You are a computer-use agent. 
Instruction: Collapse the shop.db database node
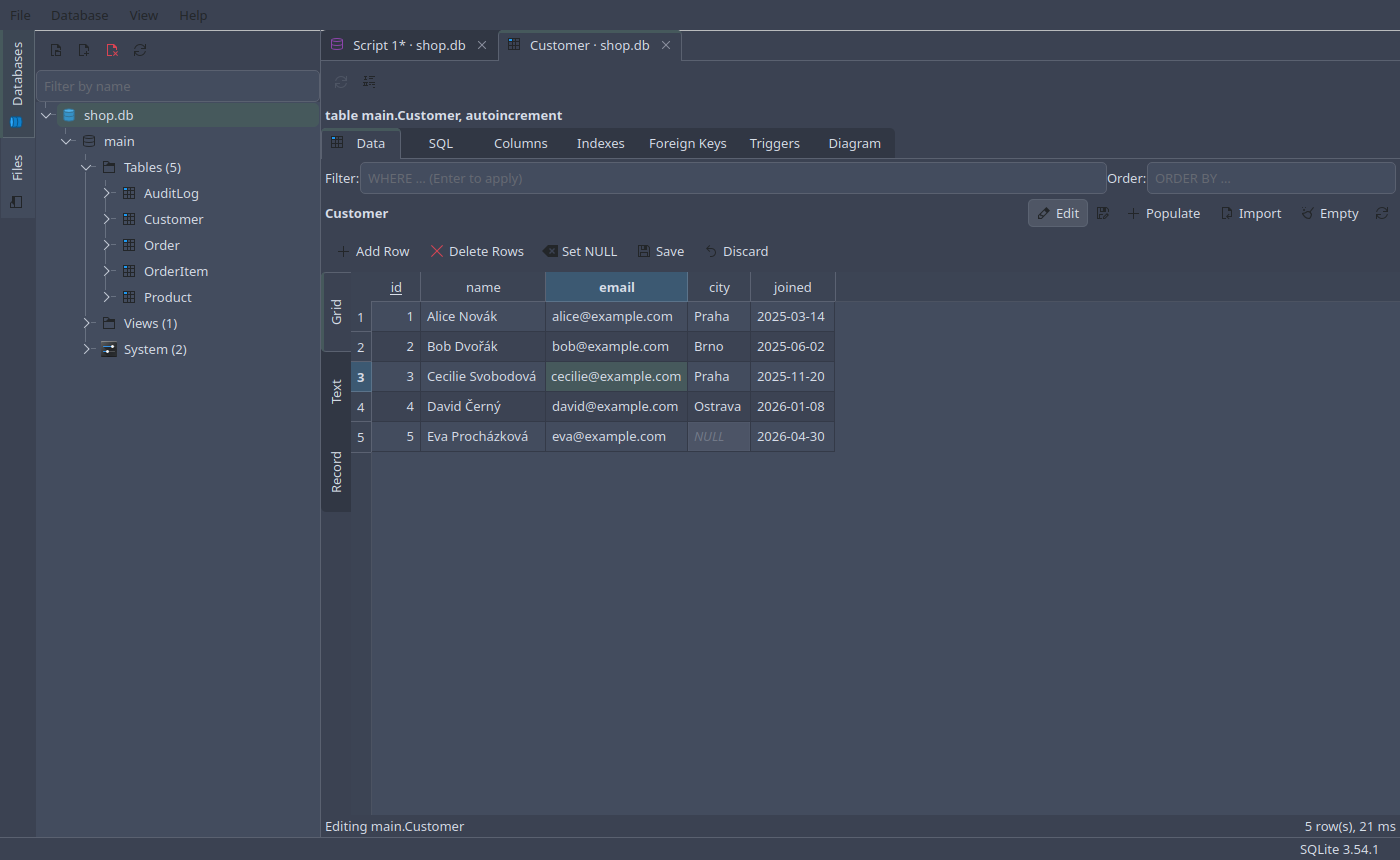(x=46, y=115)
